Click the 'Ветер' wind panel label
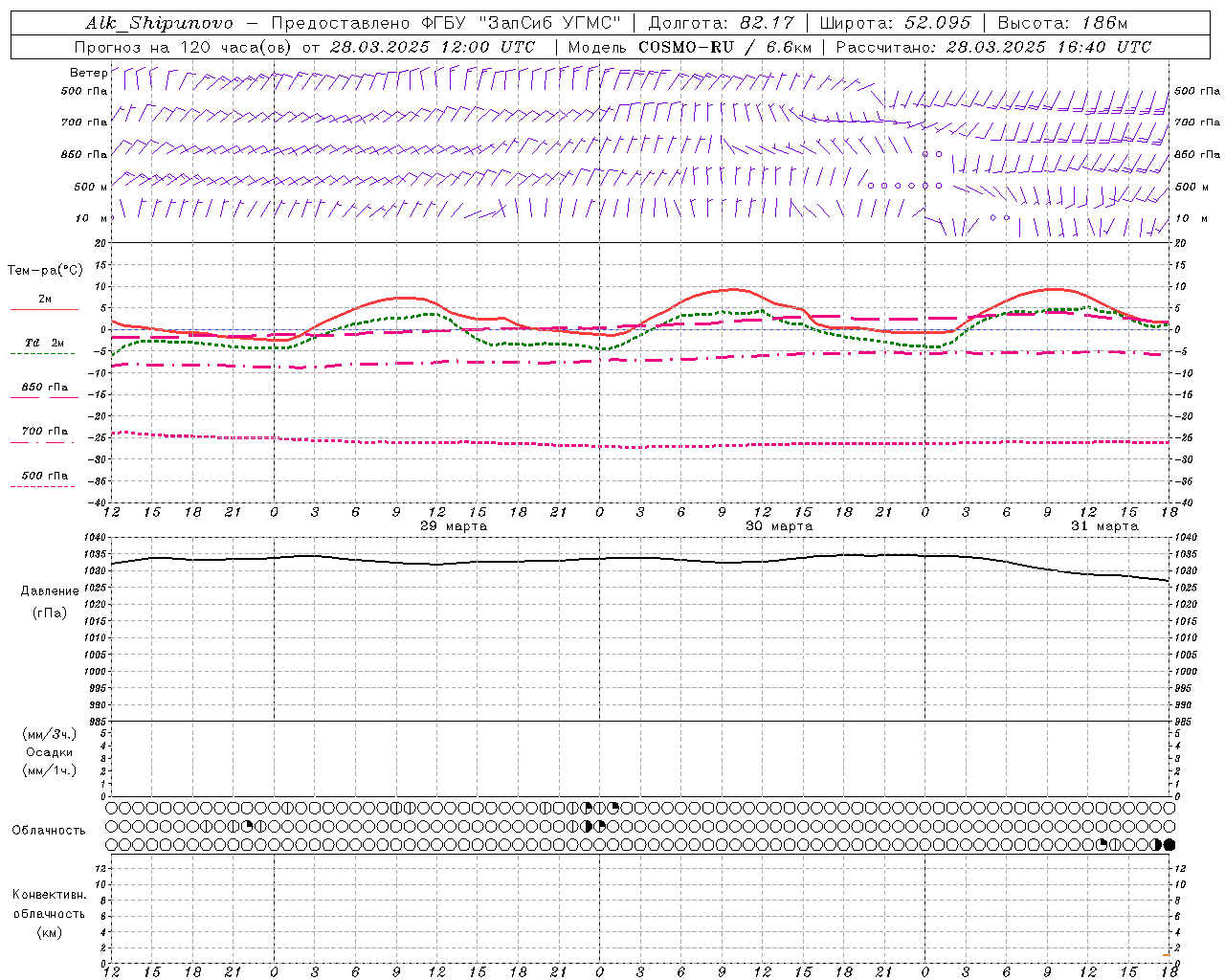The image size is (1225, 980). pos(88,73)
